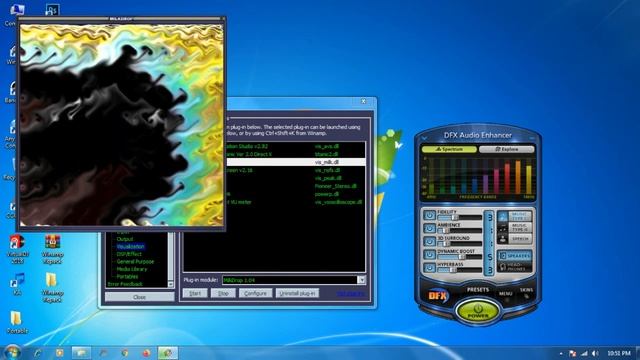The height and width of the screenshot is (360, 640).
Task: Click the green DFX Power button
Action: [x=478, y=311]
